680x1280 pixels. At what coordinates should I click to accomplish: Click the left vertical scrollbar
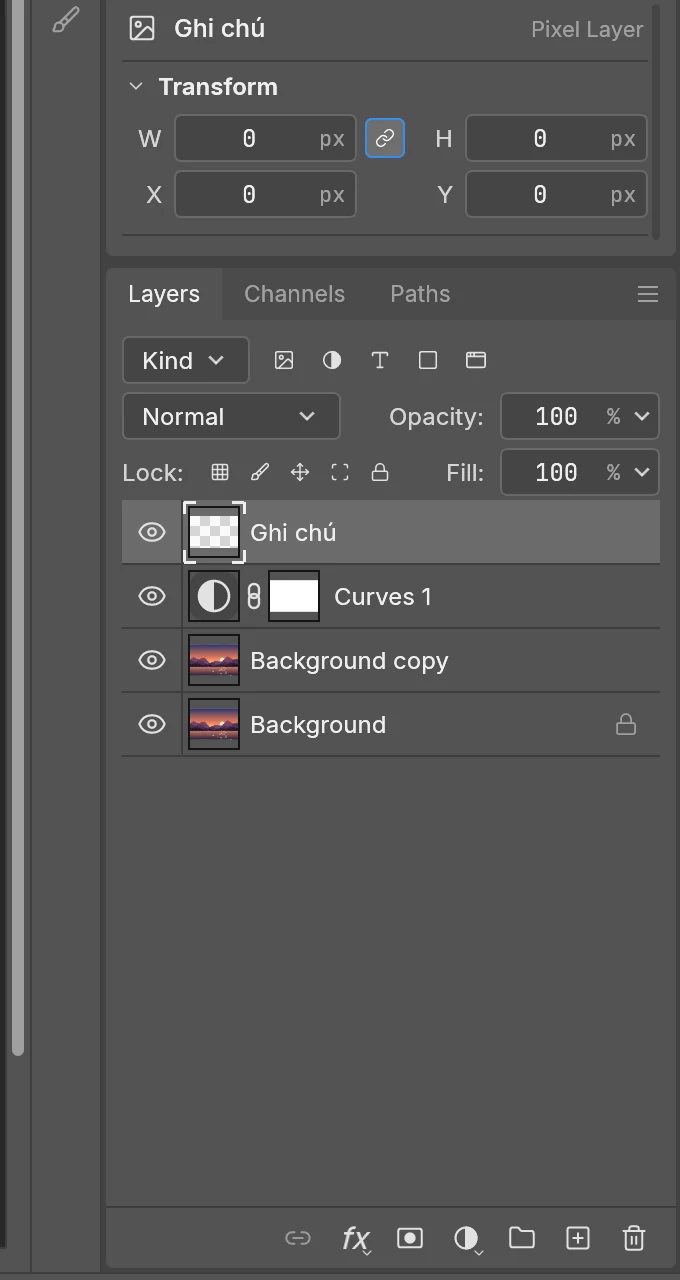pyautogui.click(x=17, y=528)
